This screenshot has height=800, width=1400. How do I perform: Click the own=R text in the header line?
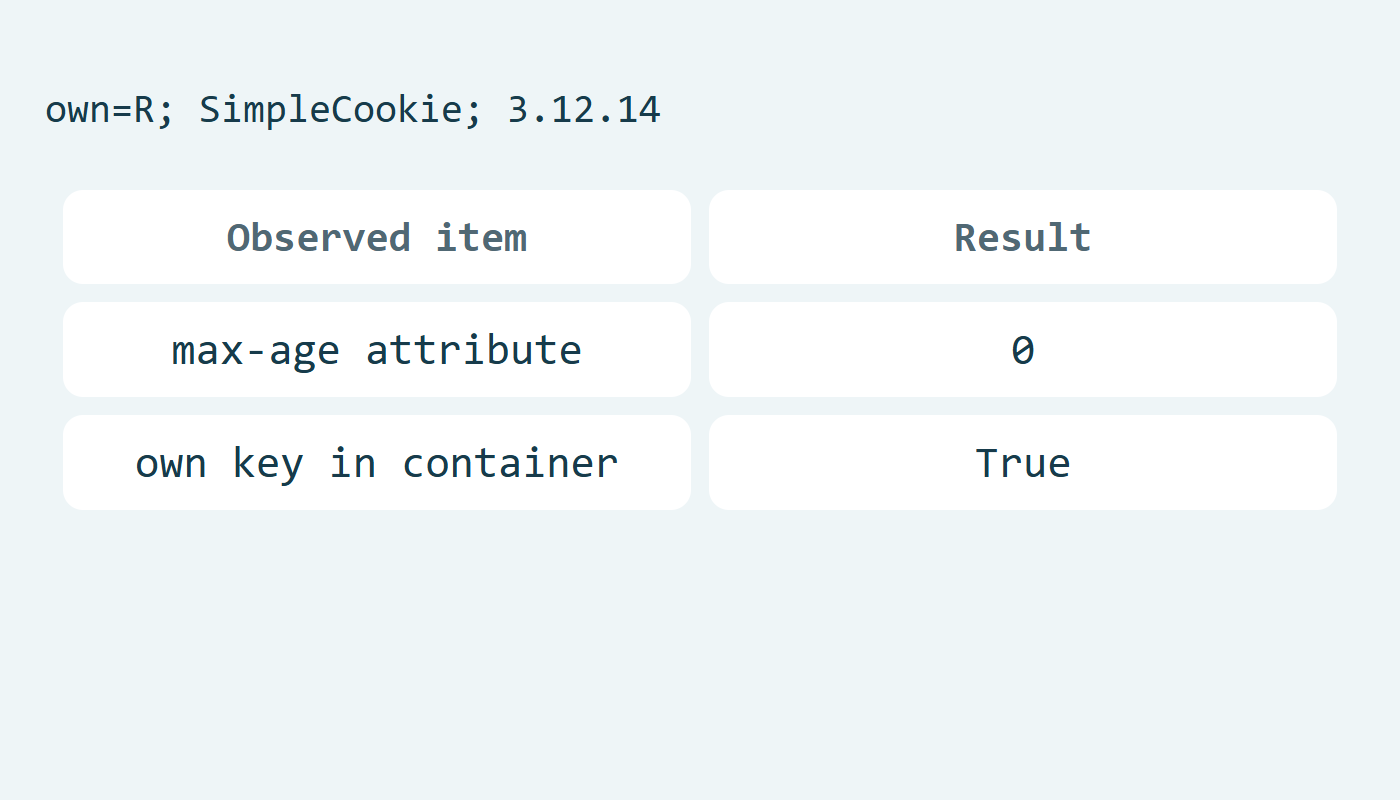(100, 109)
